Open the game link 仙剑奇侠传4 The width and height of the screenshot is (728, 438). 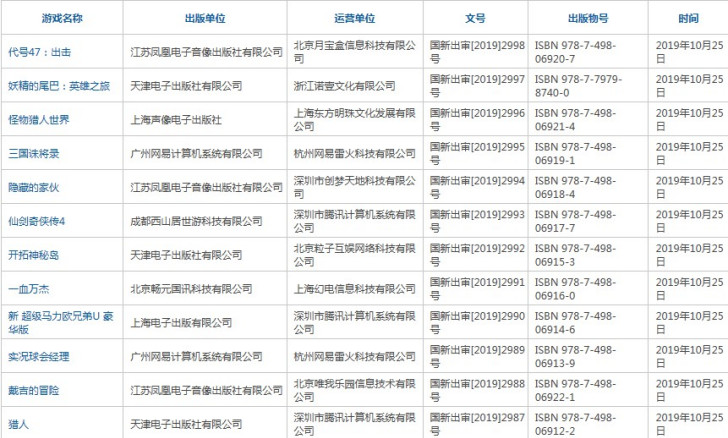click(x=36, y=222)
